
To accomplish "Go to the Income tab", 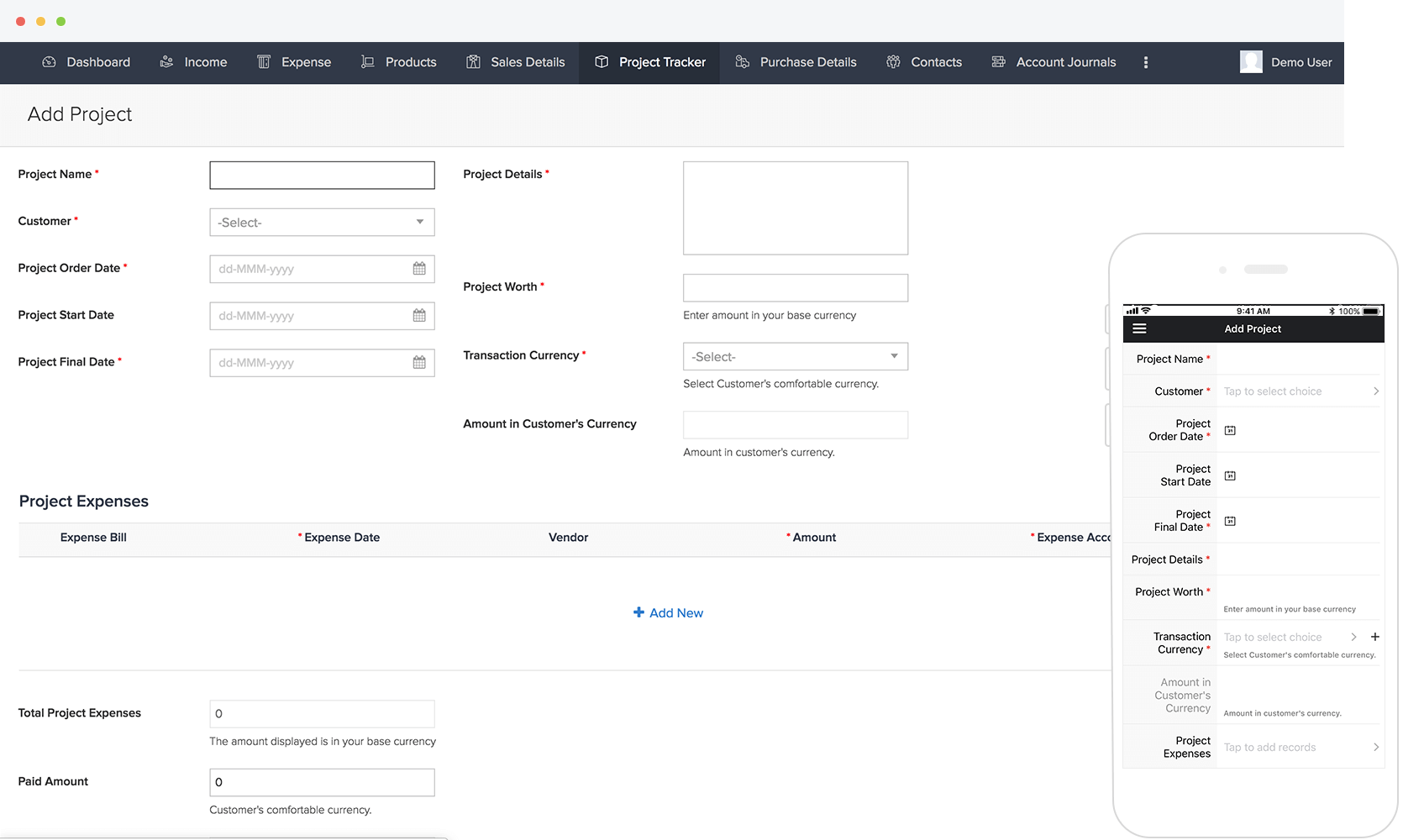I will [x=194, y=62].
